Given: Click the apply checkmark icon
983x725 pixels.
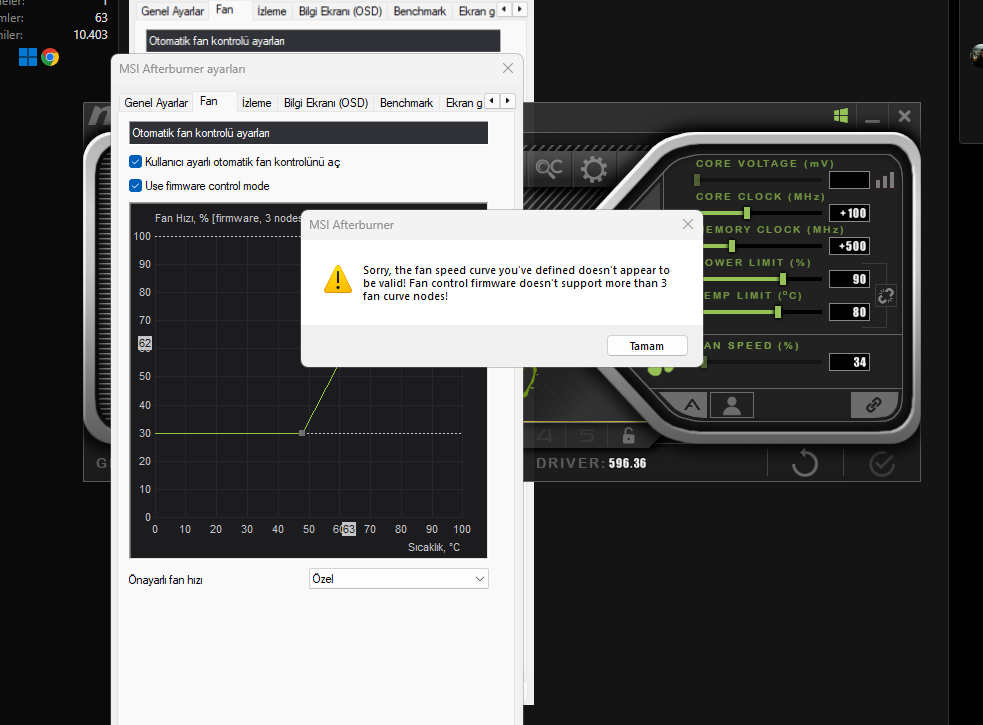Looking at the screenshot, I should coord(881,464).
